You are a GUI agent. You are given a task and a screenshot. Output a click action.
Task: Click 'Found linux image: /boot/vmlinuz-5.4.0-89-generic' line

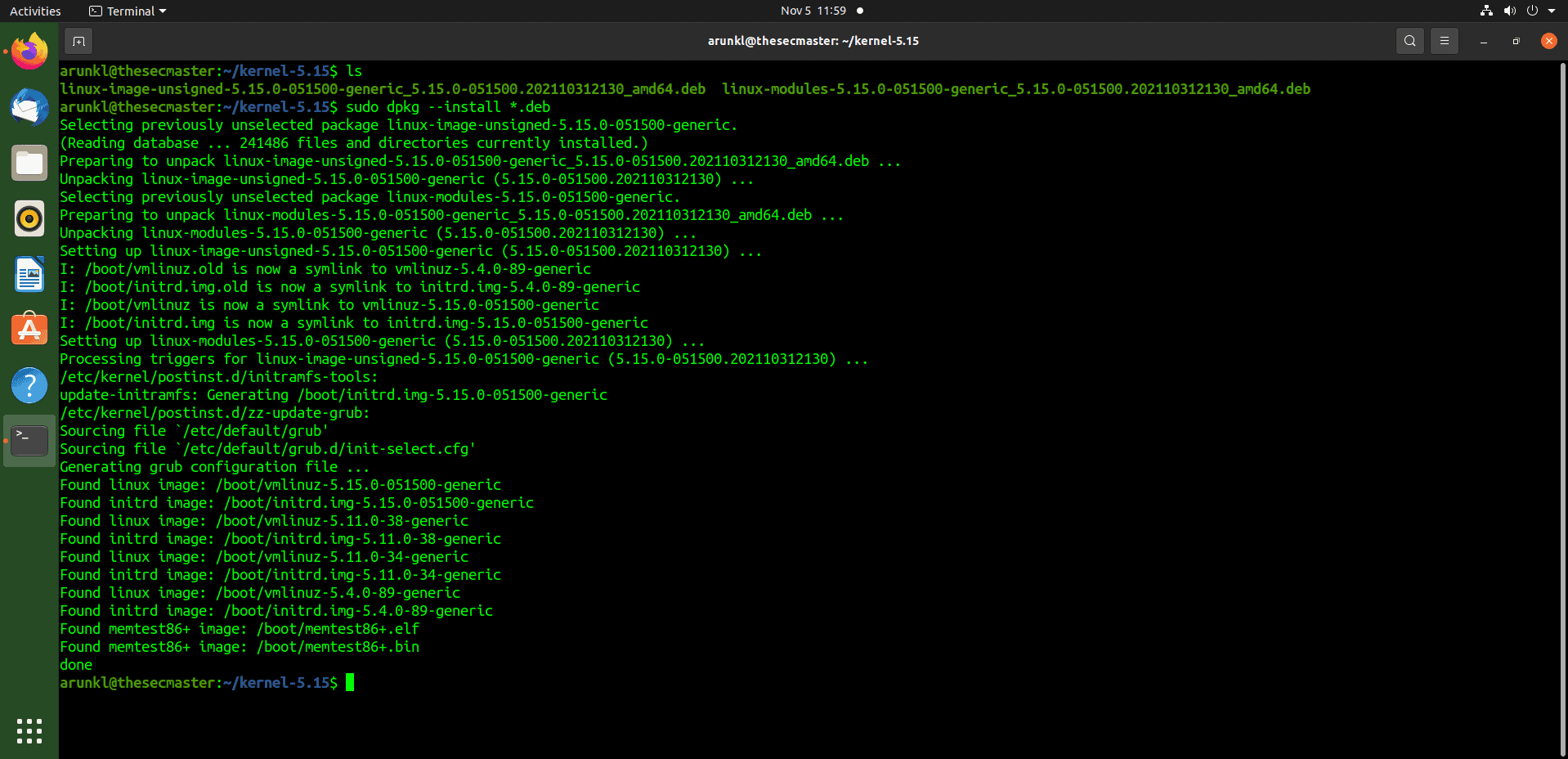(x=260, y=593)
